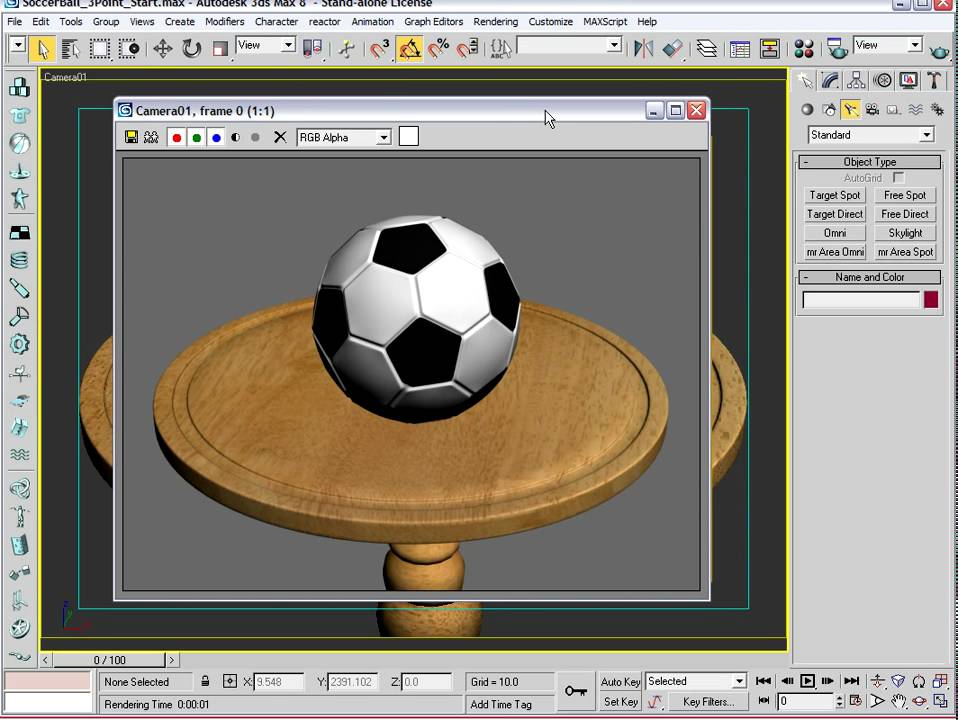Open the Material Editor icon

coord(804,48)
